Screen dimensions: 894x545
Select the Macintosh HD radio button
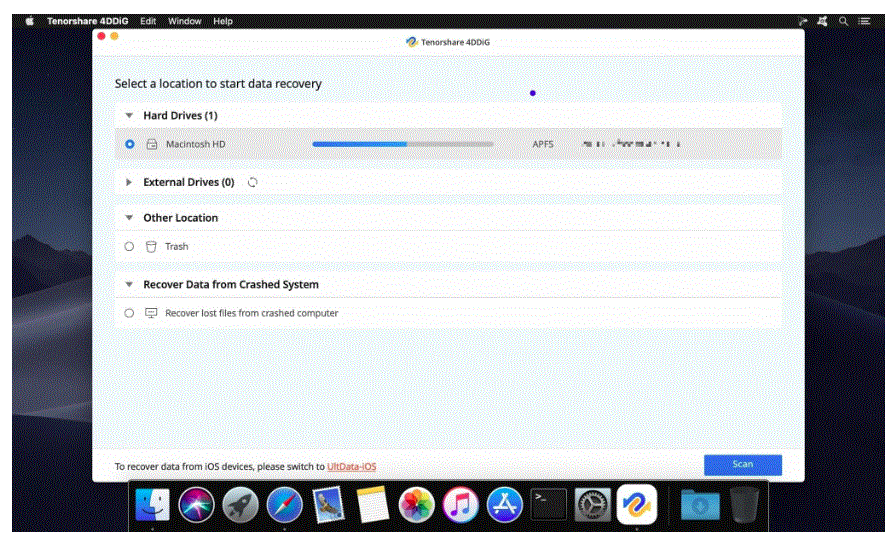(130, 144)
